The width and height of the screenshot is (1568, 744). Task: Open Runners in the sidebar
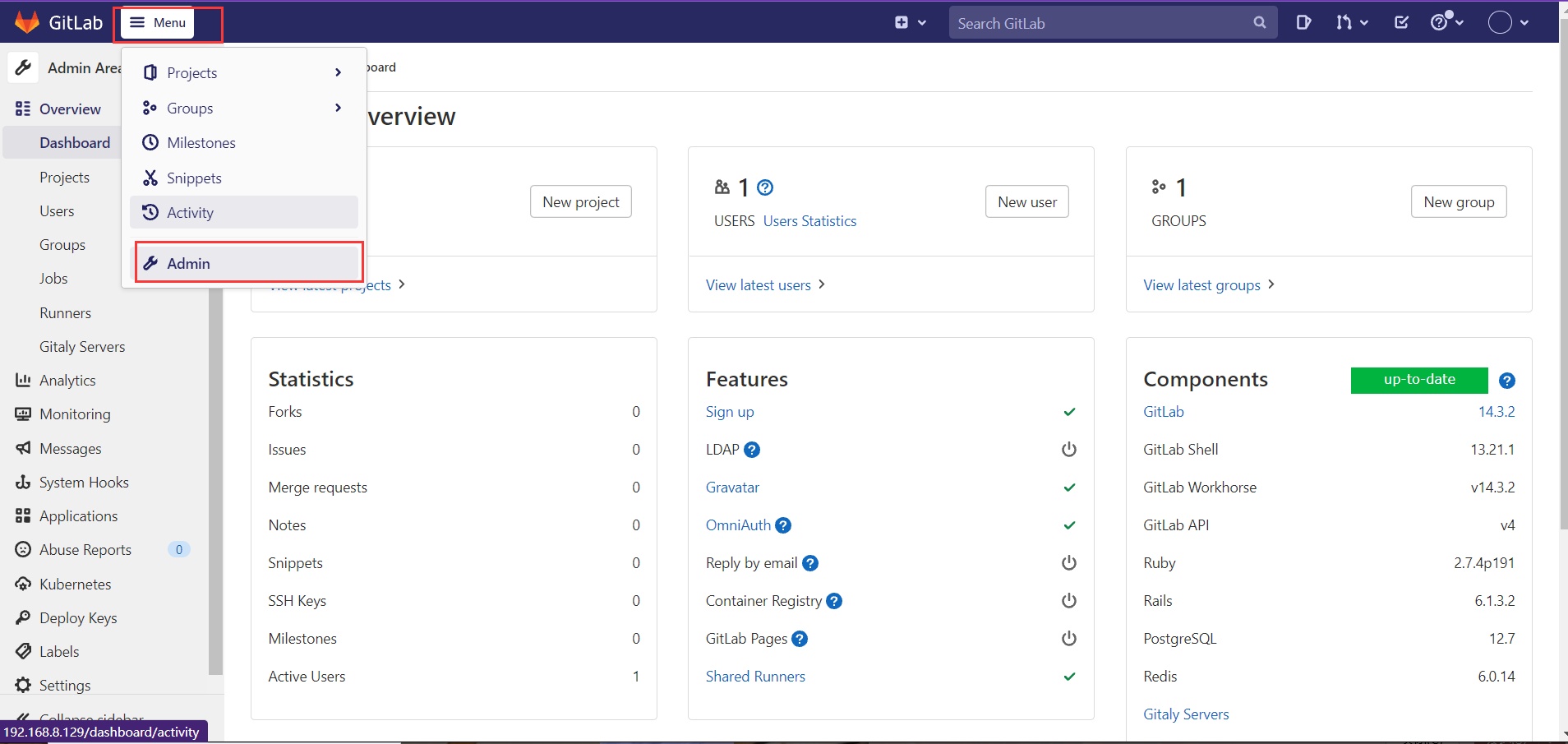(65, 313)
